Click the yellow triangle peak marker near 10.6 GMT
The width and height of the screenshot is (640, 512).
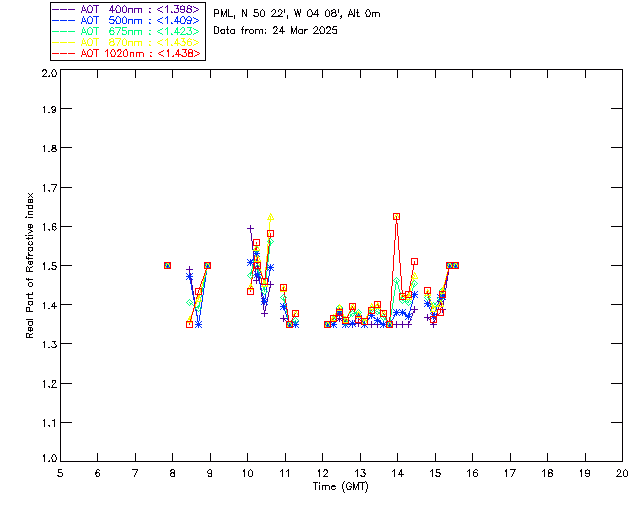click(270, 217)
